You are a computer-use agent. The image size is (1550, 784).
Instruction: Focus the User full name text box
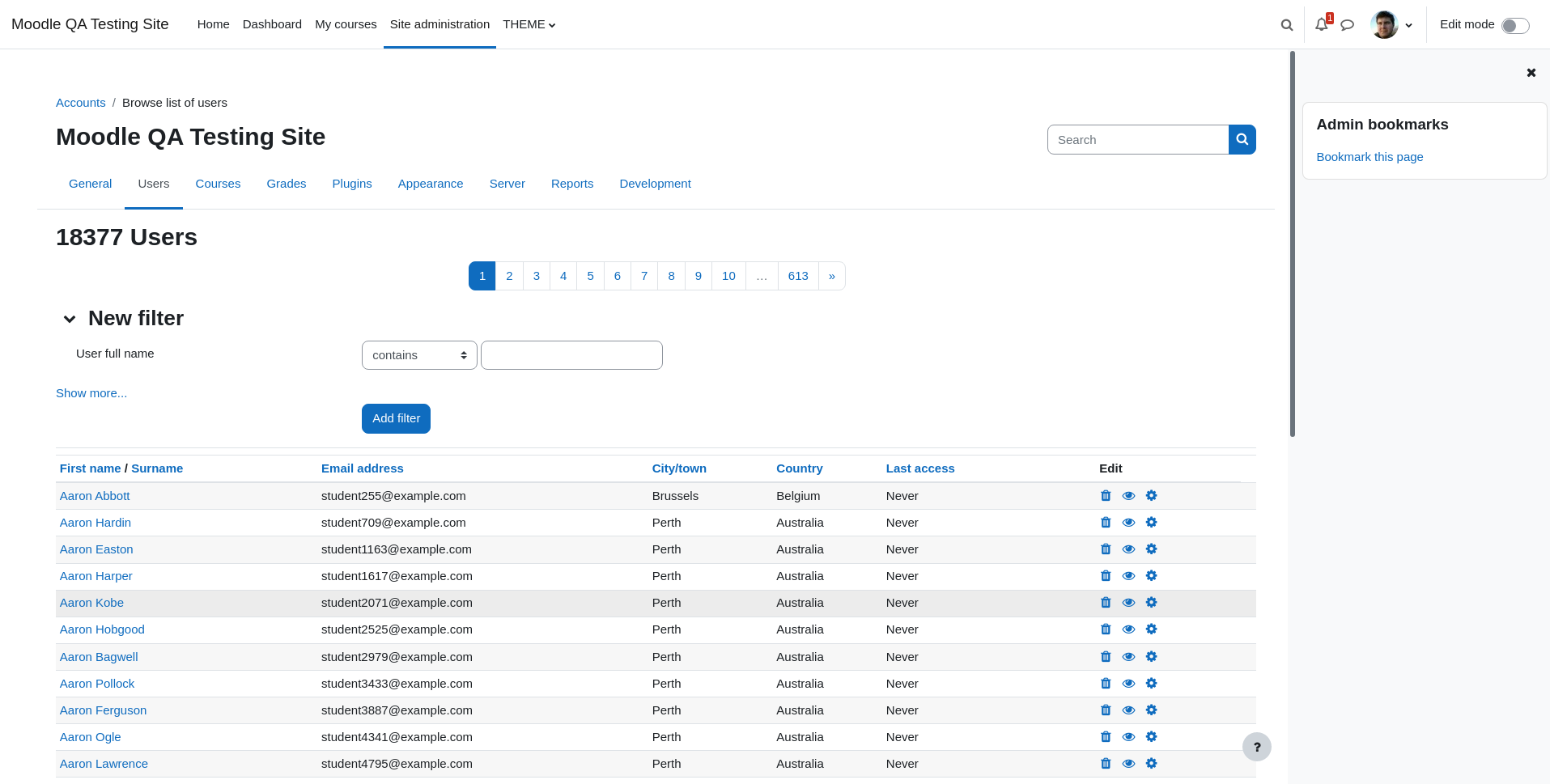pyautogui.click(x=571, y=355)
